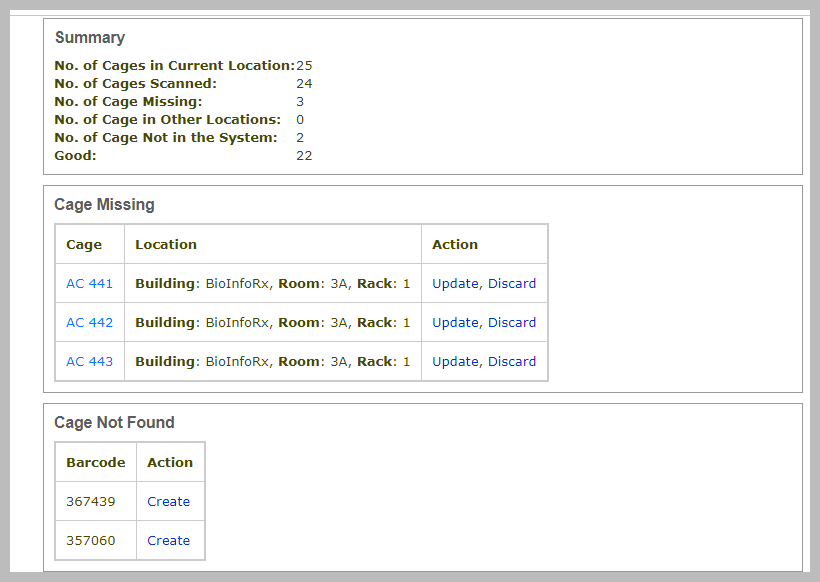Click Update for cage AC 443
The height and width of the screenshot is (582, 820).
click(x=455, y=361)
